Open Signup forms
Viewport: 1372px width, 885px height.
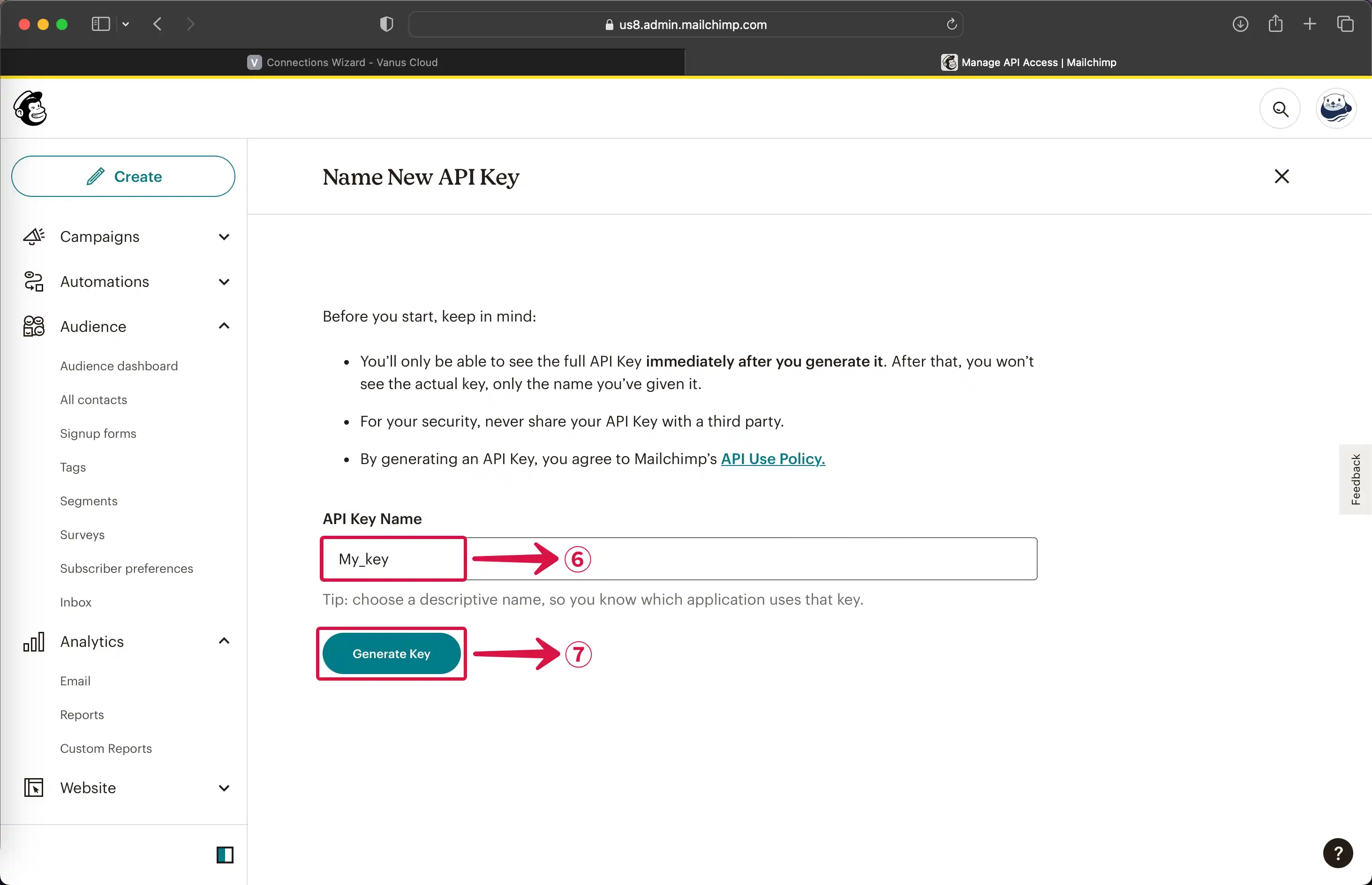[98, 433]
